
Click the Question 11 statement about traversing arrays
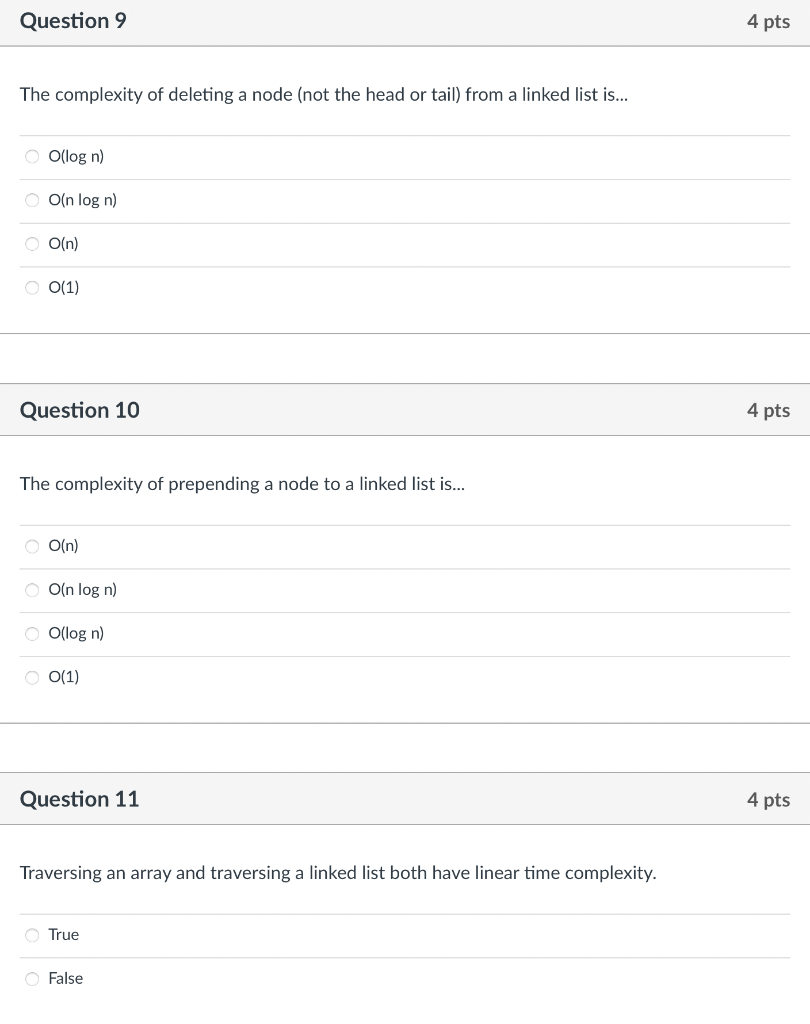point(338,873)
